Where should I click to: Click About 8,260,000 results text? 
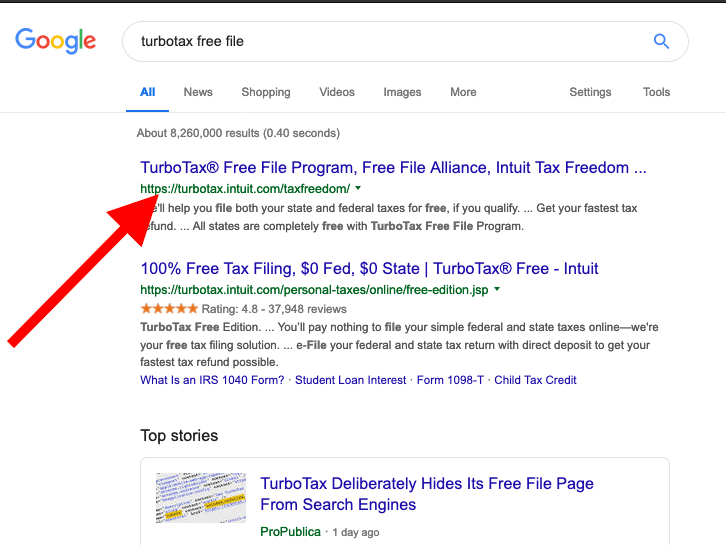(238, 133)
